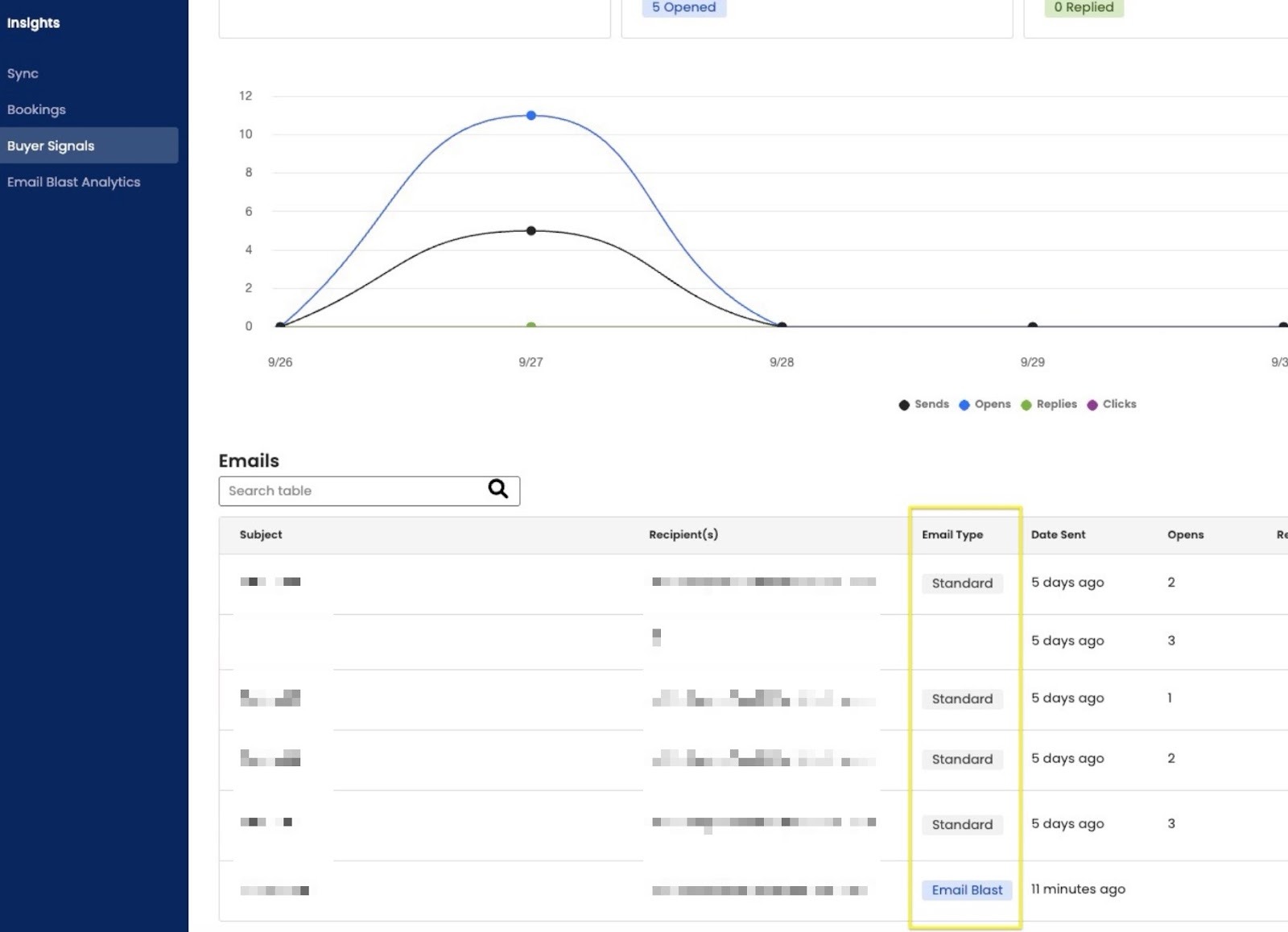
Task: Click the 0 Replied badge
Action: [1084, 7]
